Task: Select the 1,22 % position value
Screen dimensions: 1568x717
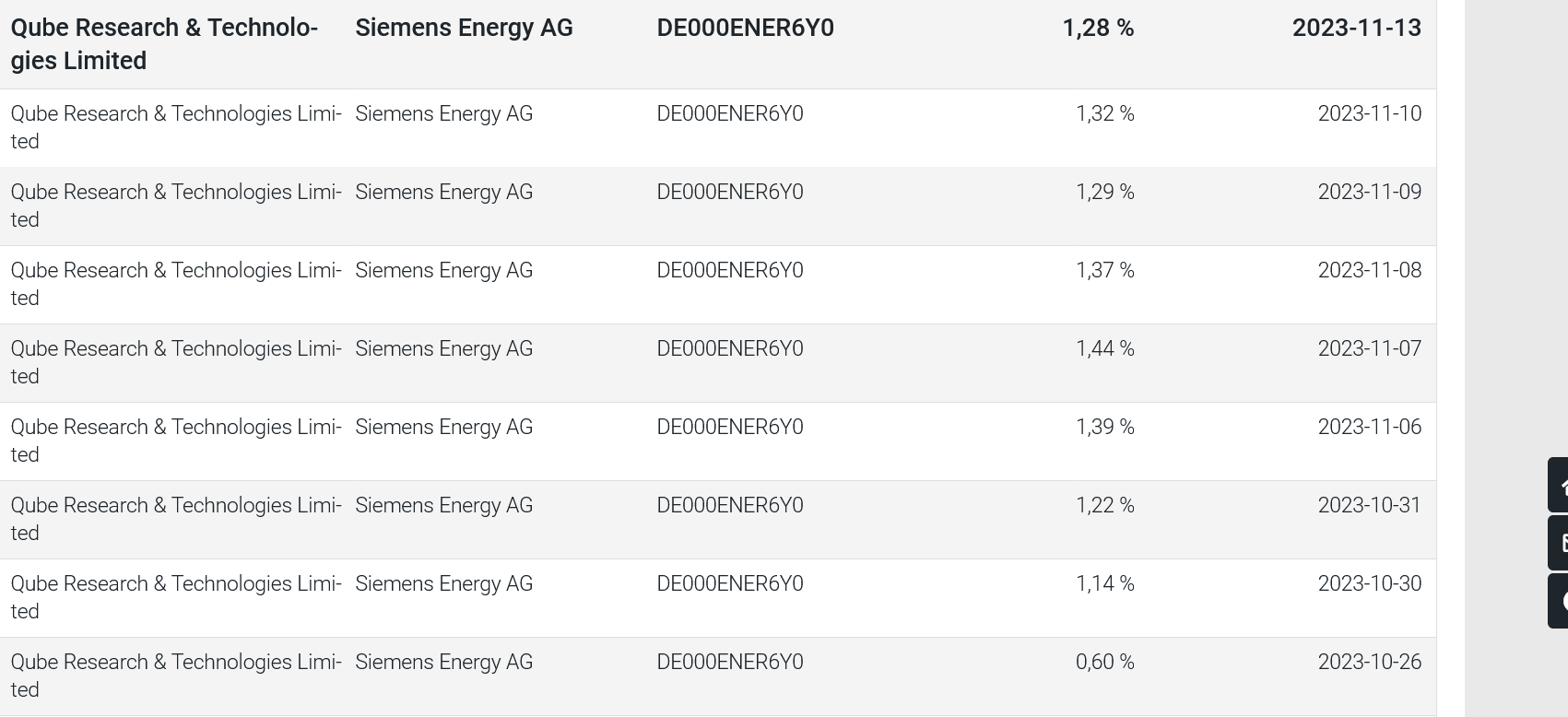Action: coord(1104,506)
